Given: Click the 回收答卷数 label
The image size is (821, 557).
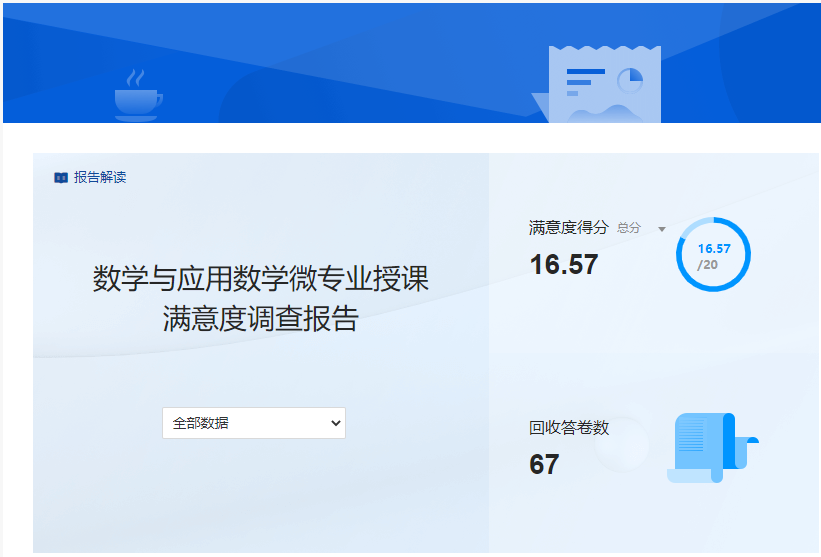Looking at the screenshot, I should [569, 428].
